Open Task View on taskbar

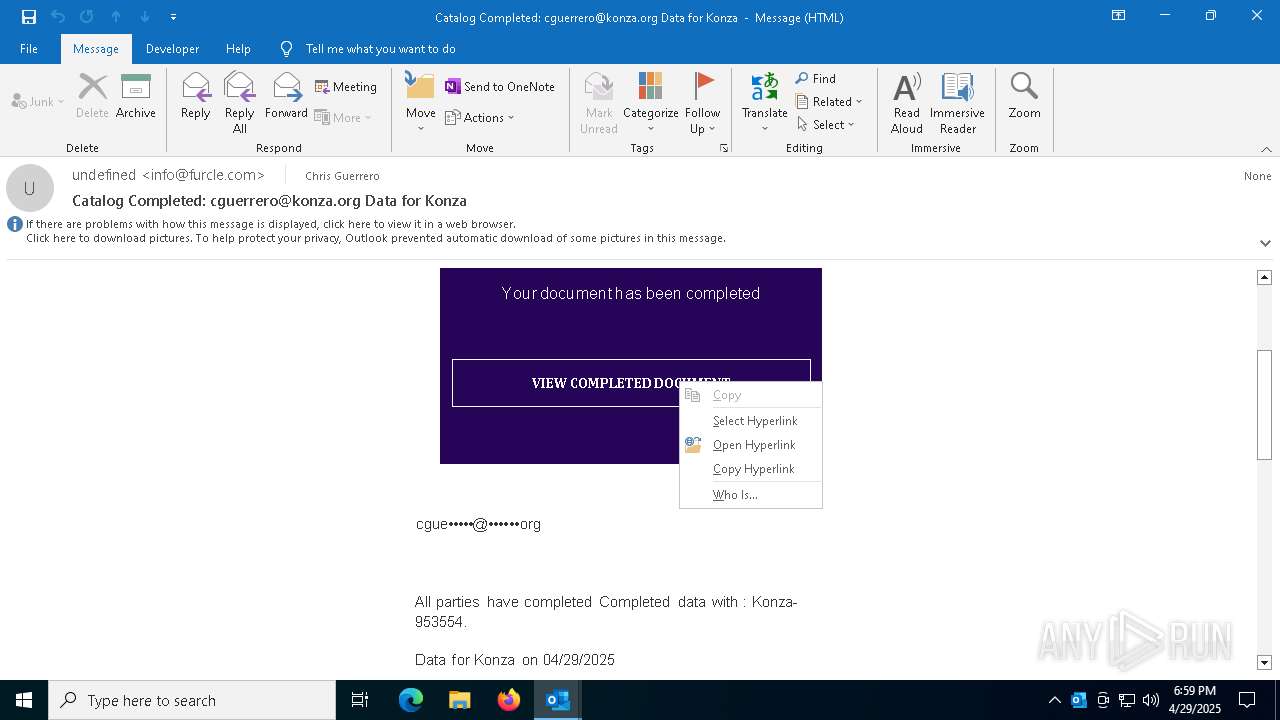(360, 700)
